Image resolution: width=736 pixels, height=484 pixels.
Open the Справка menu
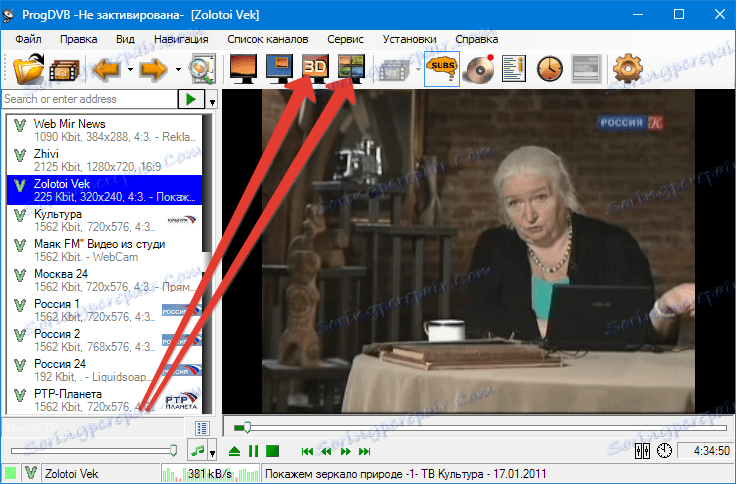(x=476, y=39)
